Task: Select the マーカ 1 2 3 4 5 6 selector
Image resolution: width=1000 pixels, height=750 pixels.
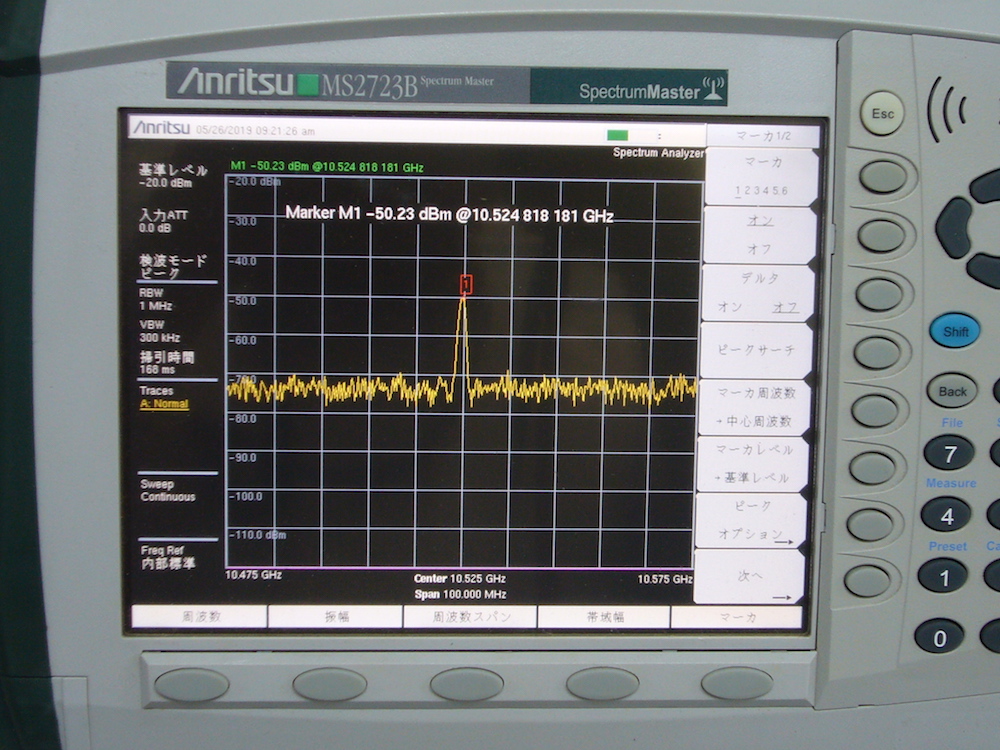Action: pyautogui.click(x=762, y=176)
